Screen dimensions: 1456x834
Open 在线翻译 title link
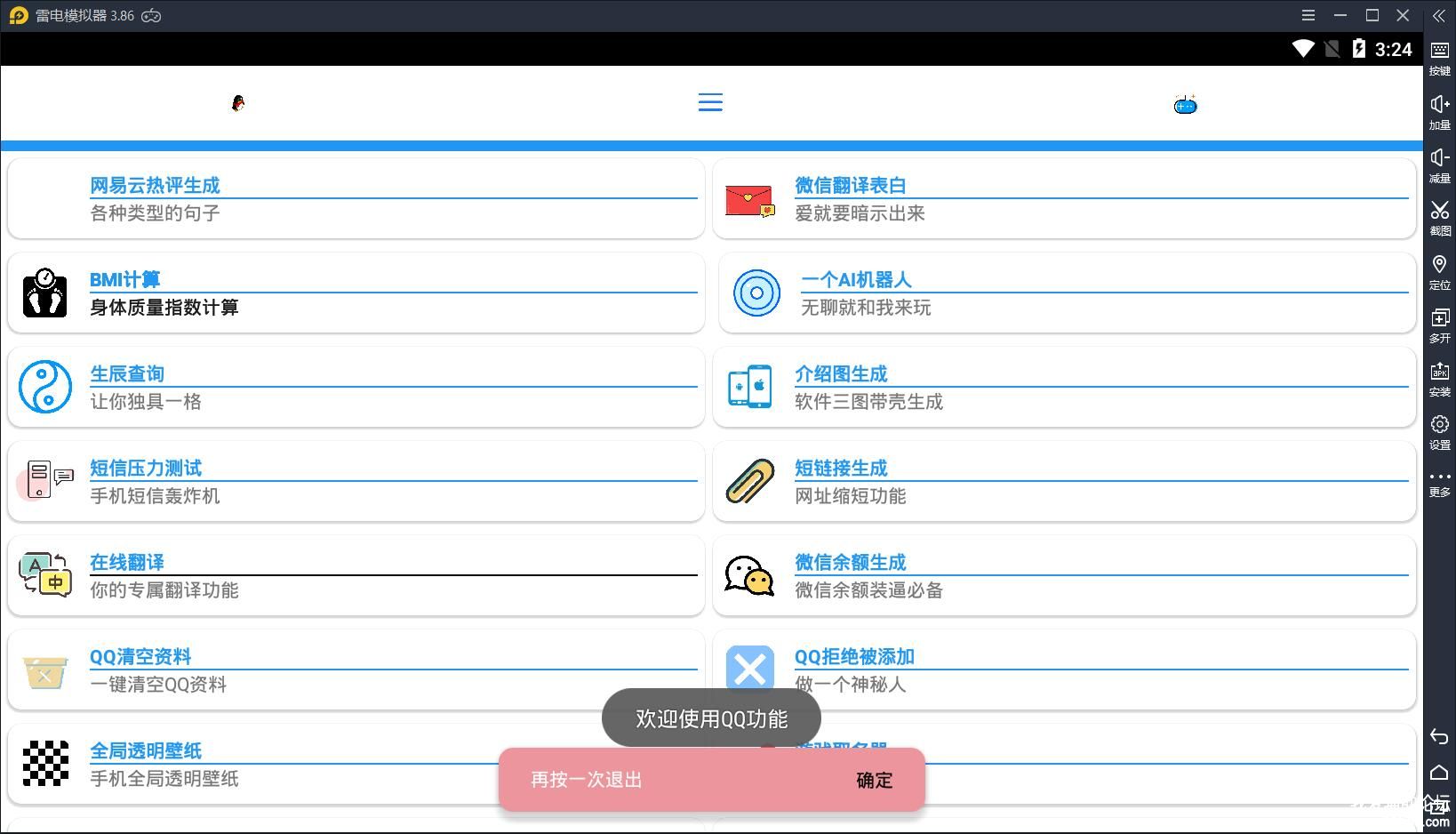[x=127, y=562]
